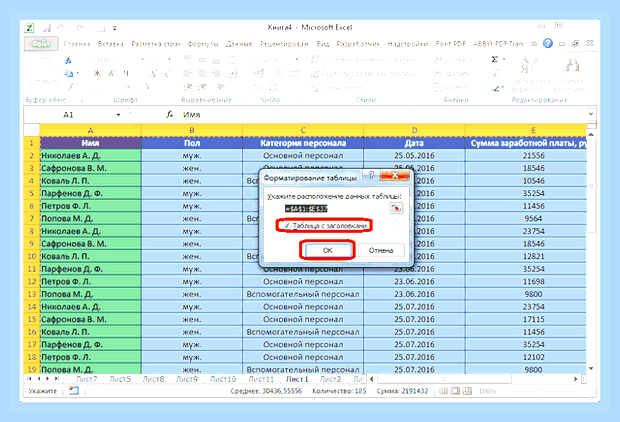Click 'Сумма: 2191432' in status bar
The image size is (620, 422).
pyautogui.click(x=402, y=391)
